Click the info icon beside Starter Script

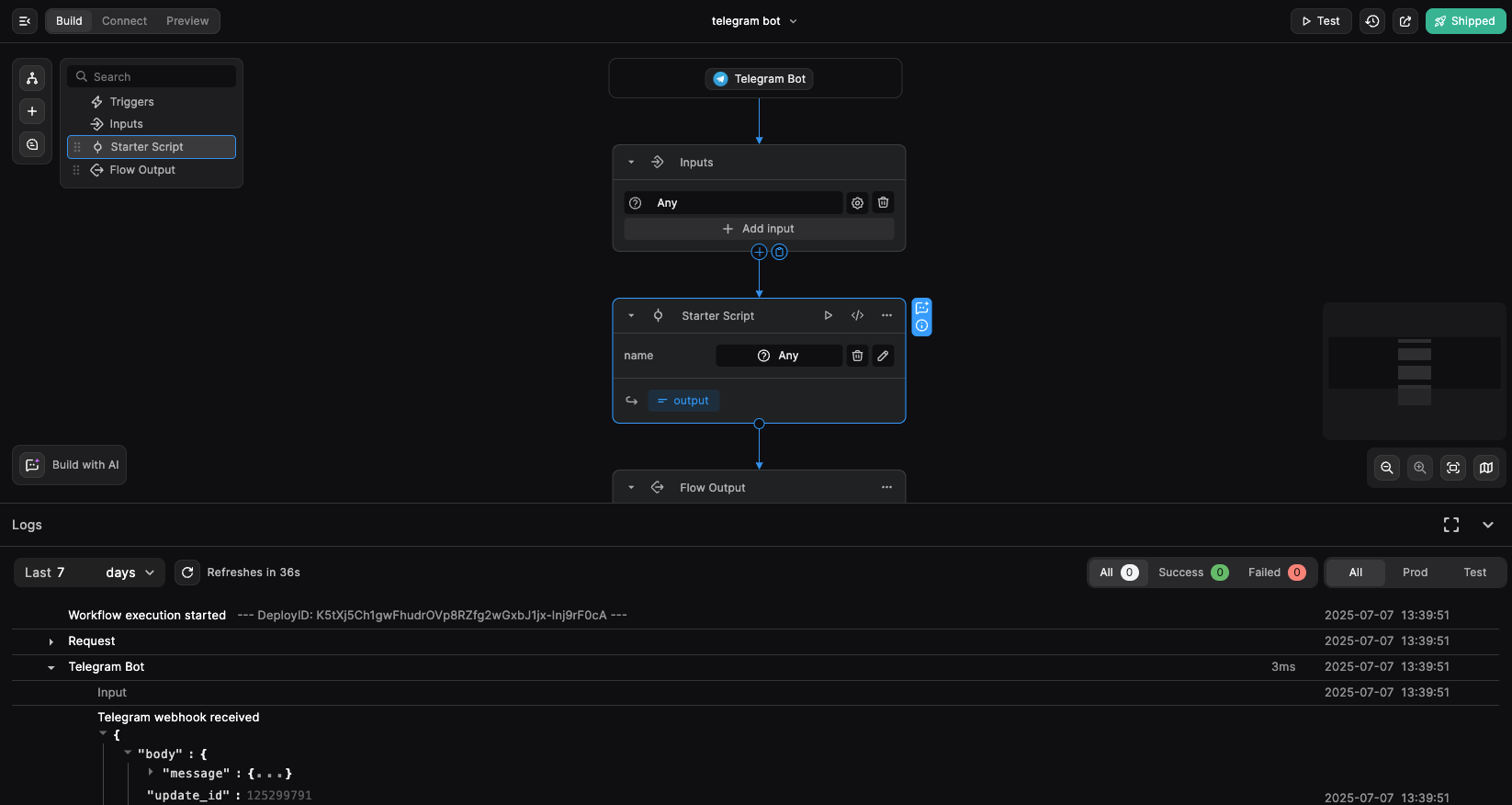coord(921,325)
